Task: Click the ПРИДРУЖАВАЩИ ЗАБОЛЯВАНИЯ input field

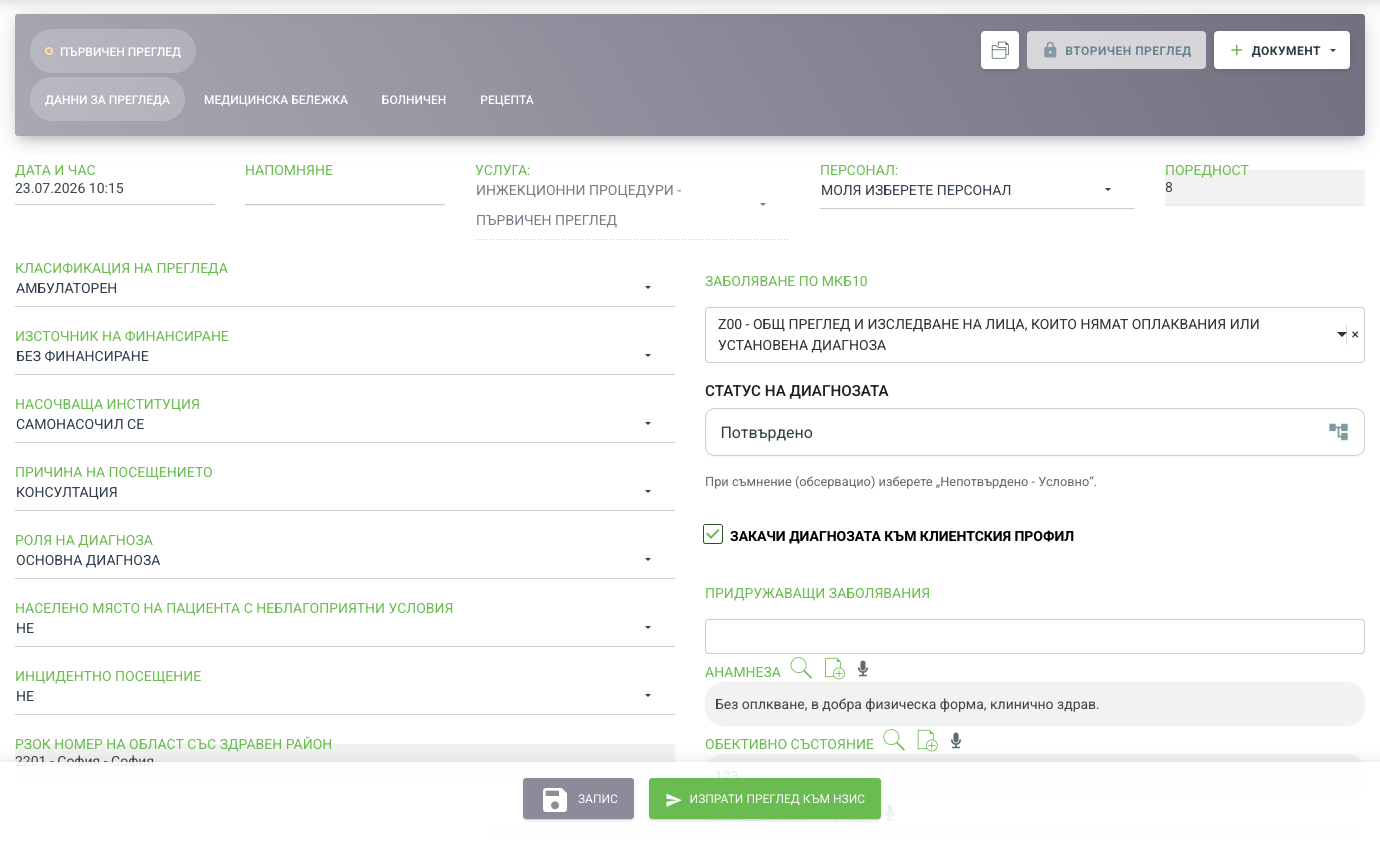Action: [1035, 636]
